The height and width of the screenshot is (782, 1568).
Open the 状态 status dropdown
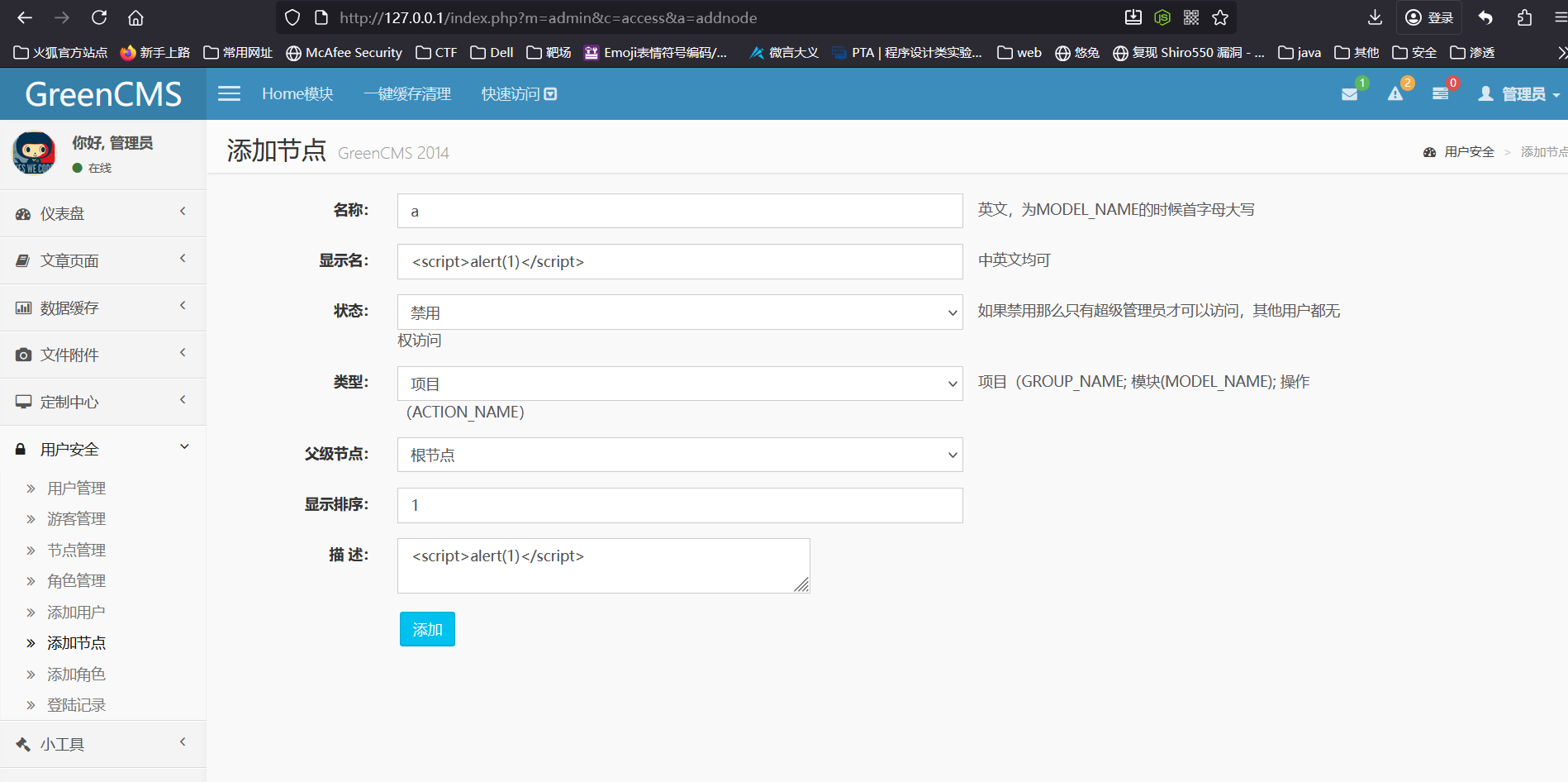pos(679,312)
